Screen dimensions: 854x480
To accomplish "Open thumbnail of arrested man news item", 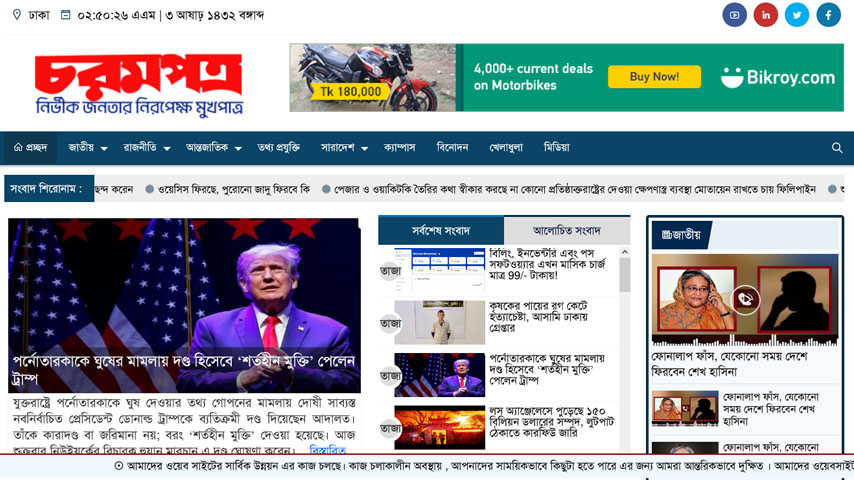I will coord(440,322).
